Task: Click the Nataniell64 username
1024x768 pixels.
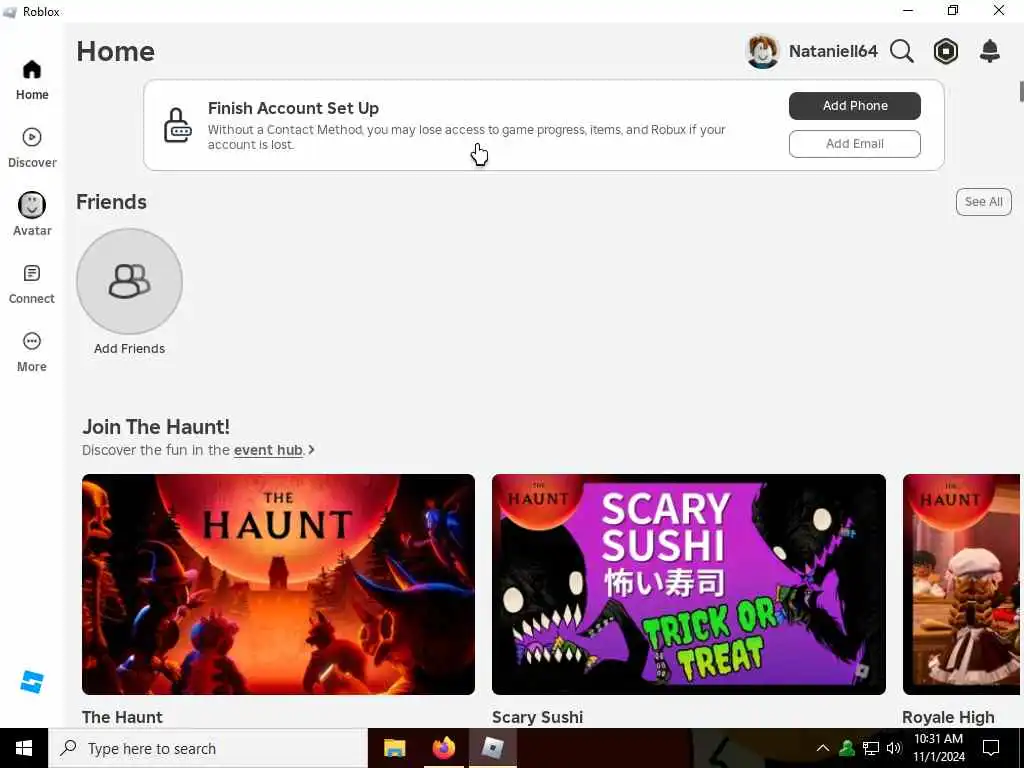Action: (x=833, y=51)
